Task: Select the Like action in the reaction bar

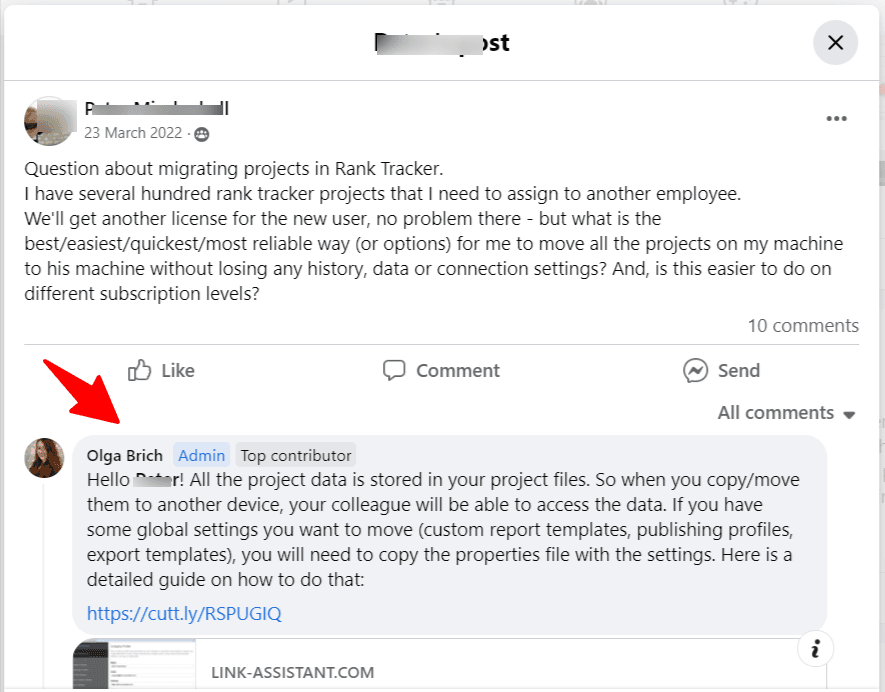Action: coord(160,370)
